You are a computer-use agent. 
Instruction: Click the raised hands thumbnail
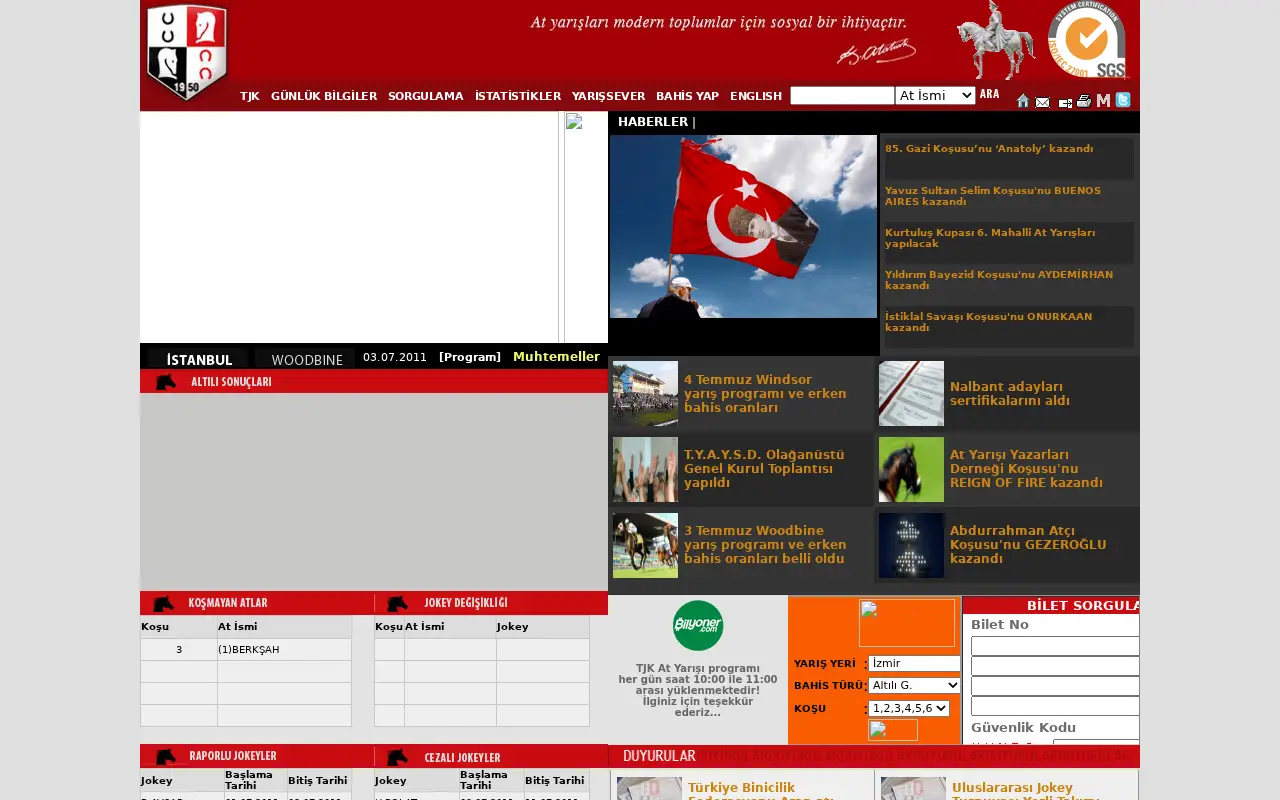pyautogui.click(x=645, y=469)
